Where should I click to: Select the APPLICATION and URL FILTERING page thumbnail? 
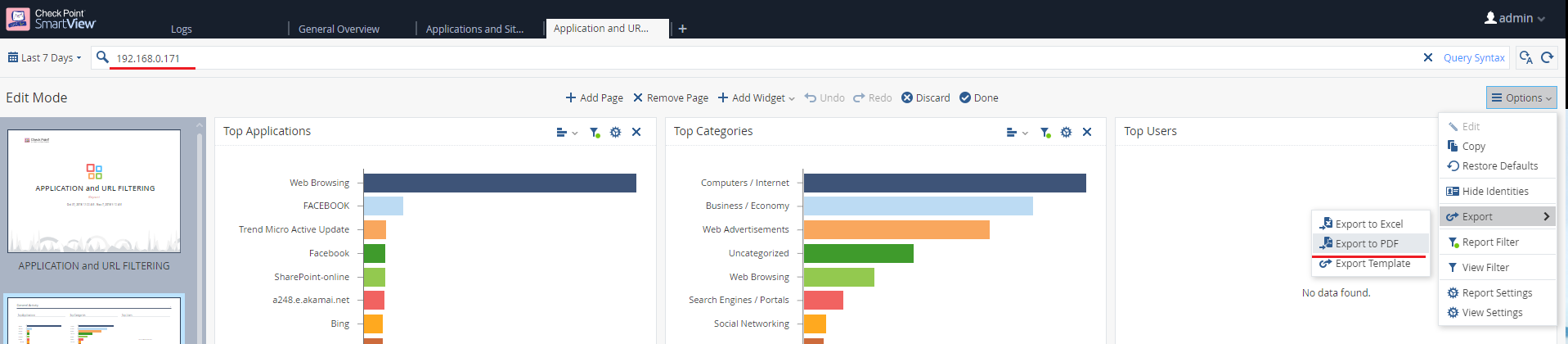tap(94, 191)
